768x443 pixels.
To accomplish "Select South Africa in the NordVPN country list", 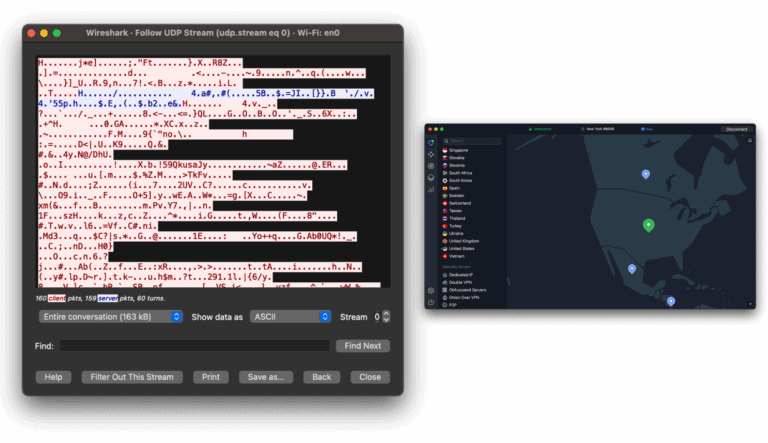I will click(457, 173).
